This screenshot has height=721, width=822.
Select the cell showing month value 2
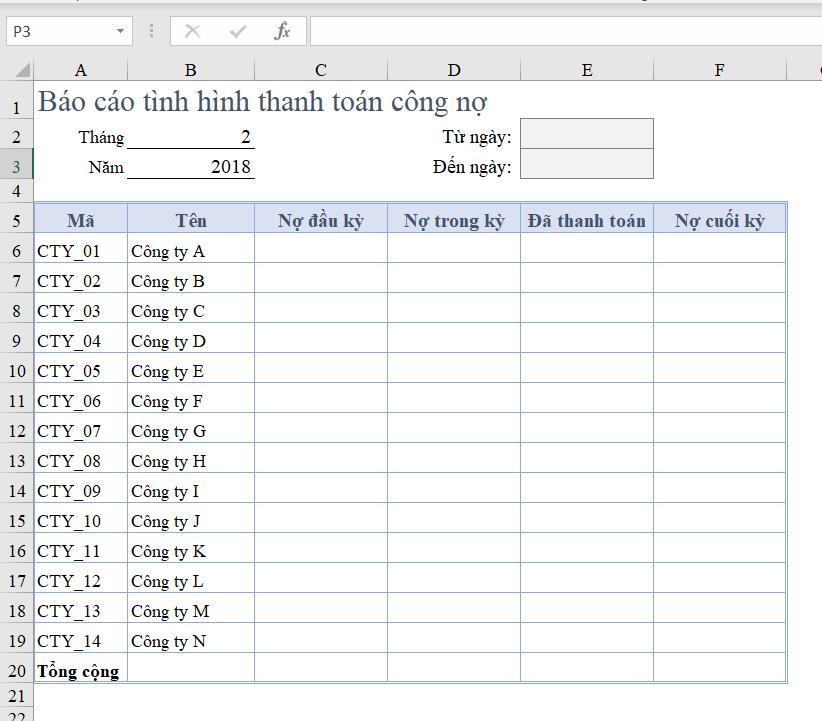(190, 137)
